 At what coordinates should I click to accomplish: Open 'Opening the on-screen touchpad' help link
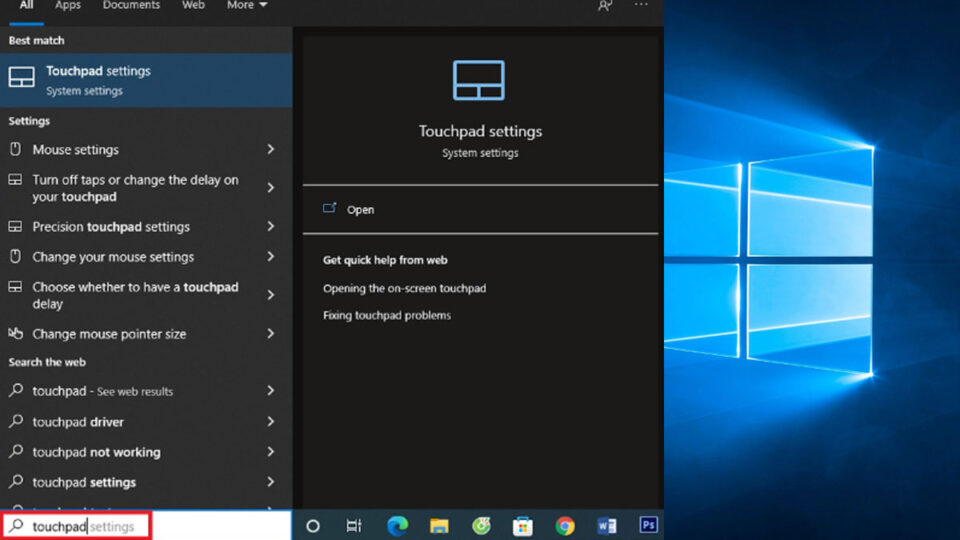click(404, 288)
